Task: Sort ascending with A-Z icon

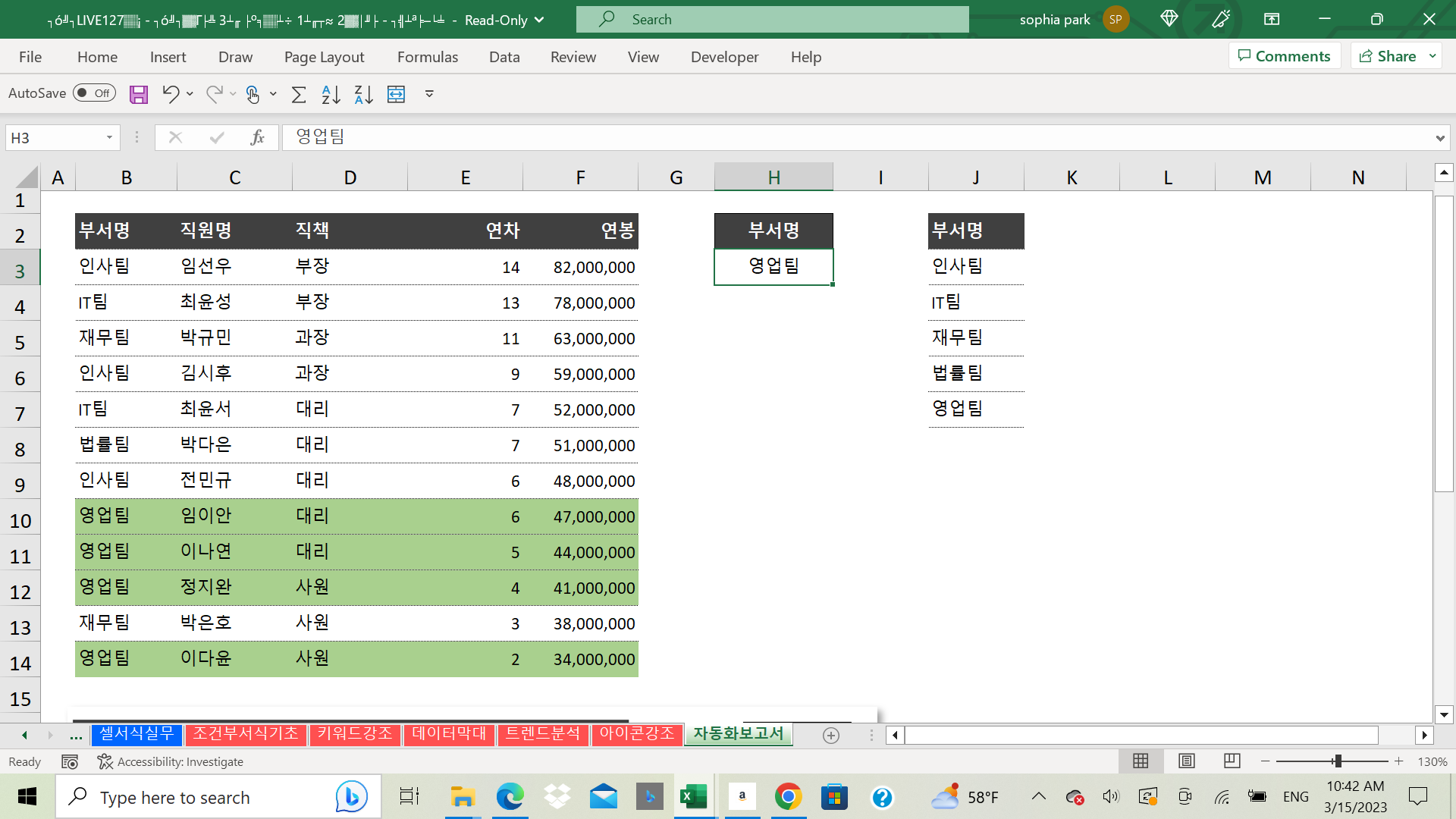Action: click(x=331, y=94)
